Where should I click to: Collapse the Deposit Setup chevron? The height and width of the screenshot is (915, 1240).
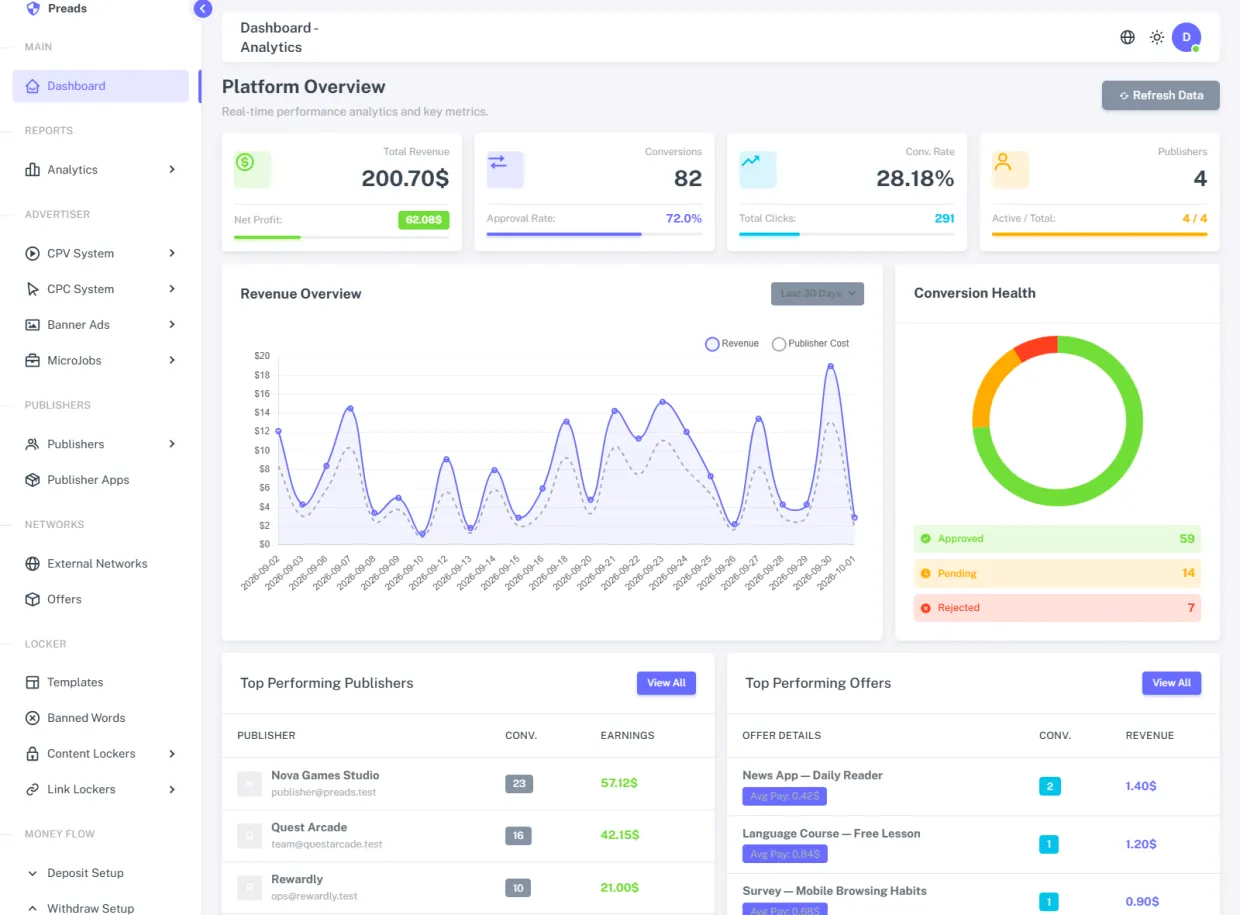tap(33, 873)
